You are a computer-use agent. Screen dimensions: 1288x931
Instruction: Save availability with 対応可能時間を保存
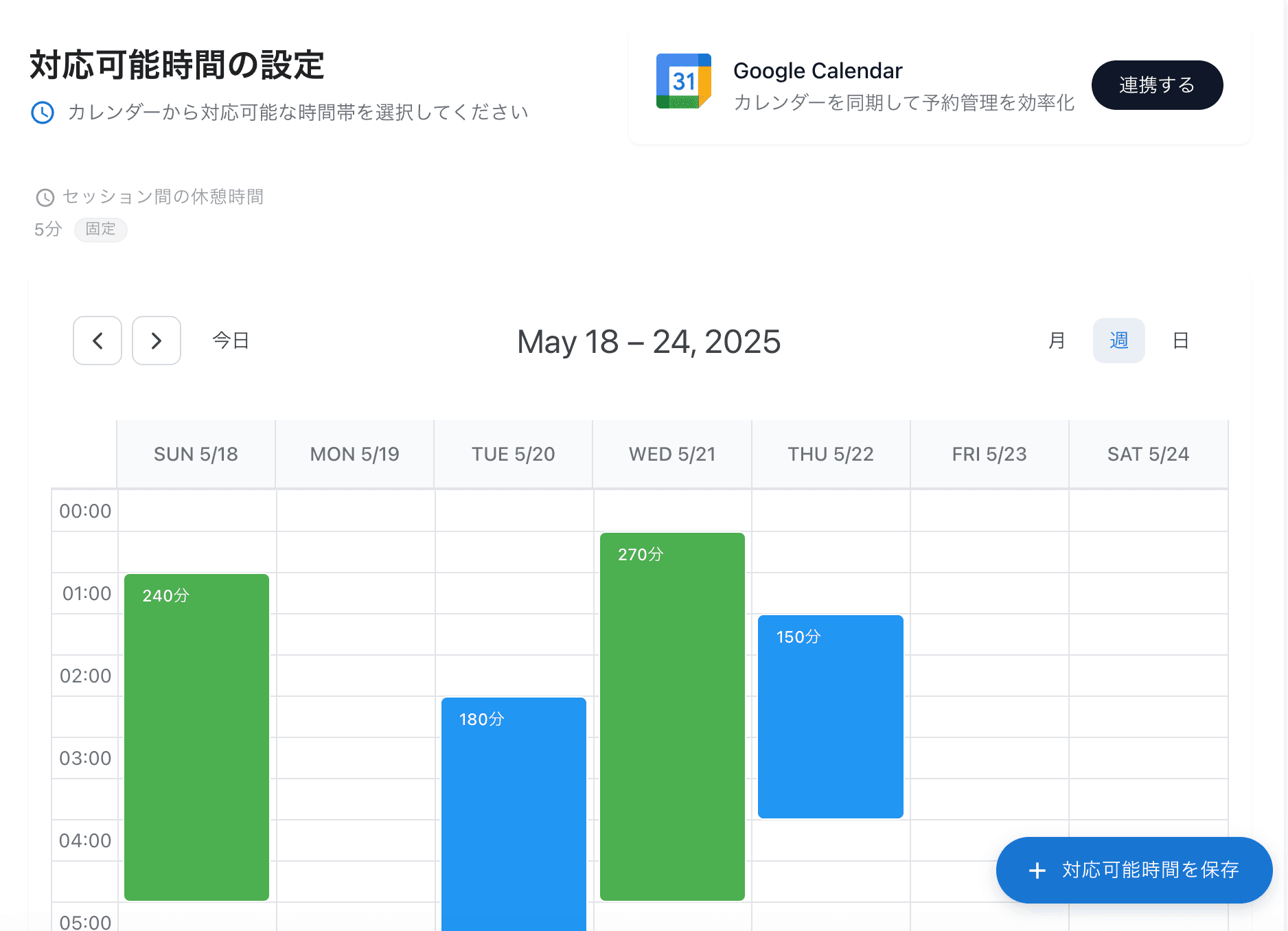[1134, 870]
